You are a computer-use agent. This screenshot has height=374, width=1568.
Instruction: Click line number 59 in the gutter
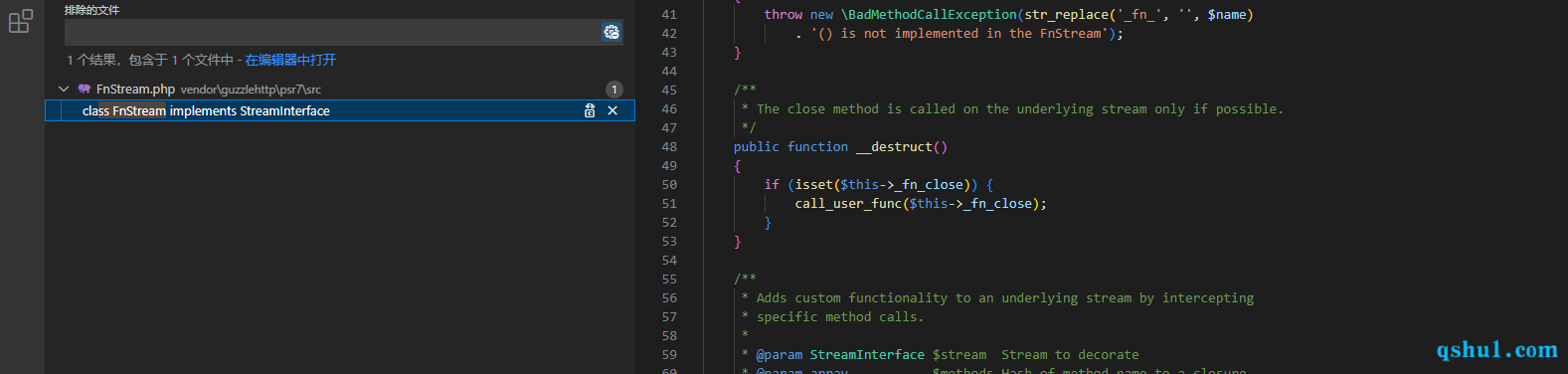tap(669, 355)
